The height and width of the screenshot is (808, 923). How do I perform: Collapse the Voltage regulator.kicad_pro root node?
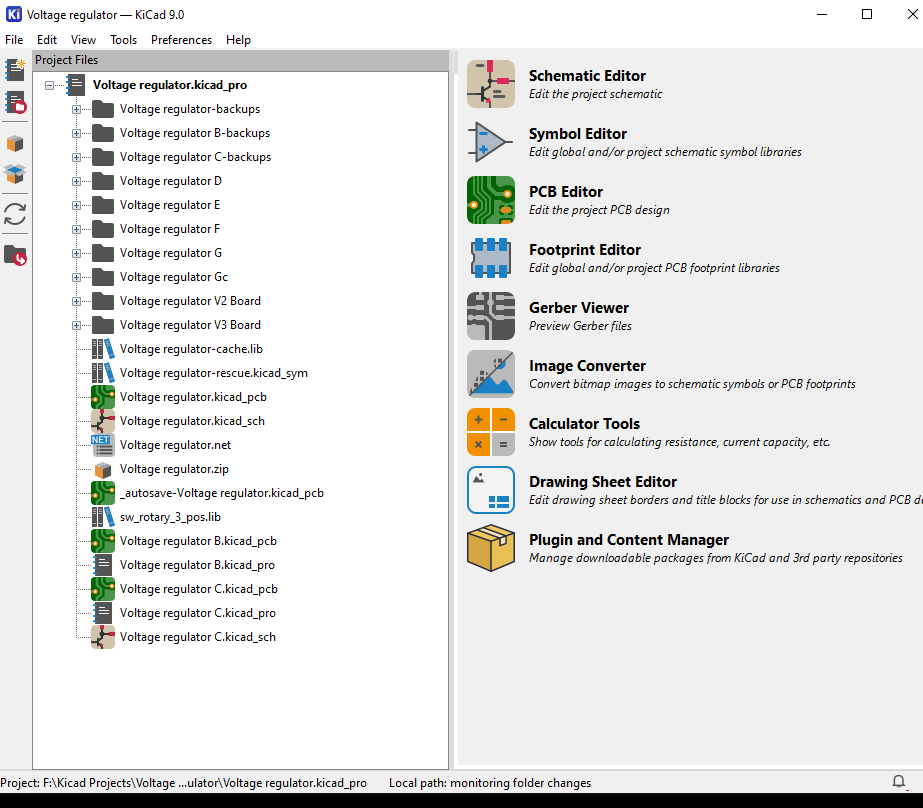tap(50, 85)
